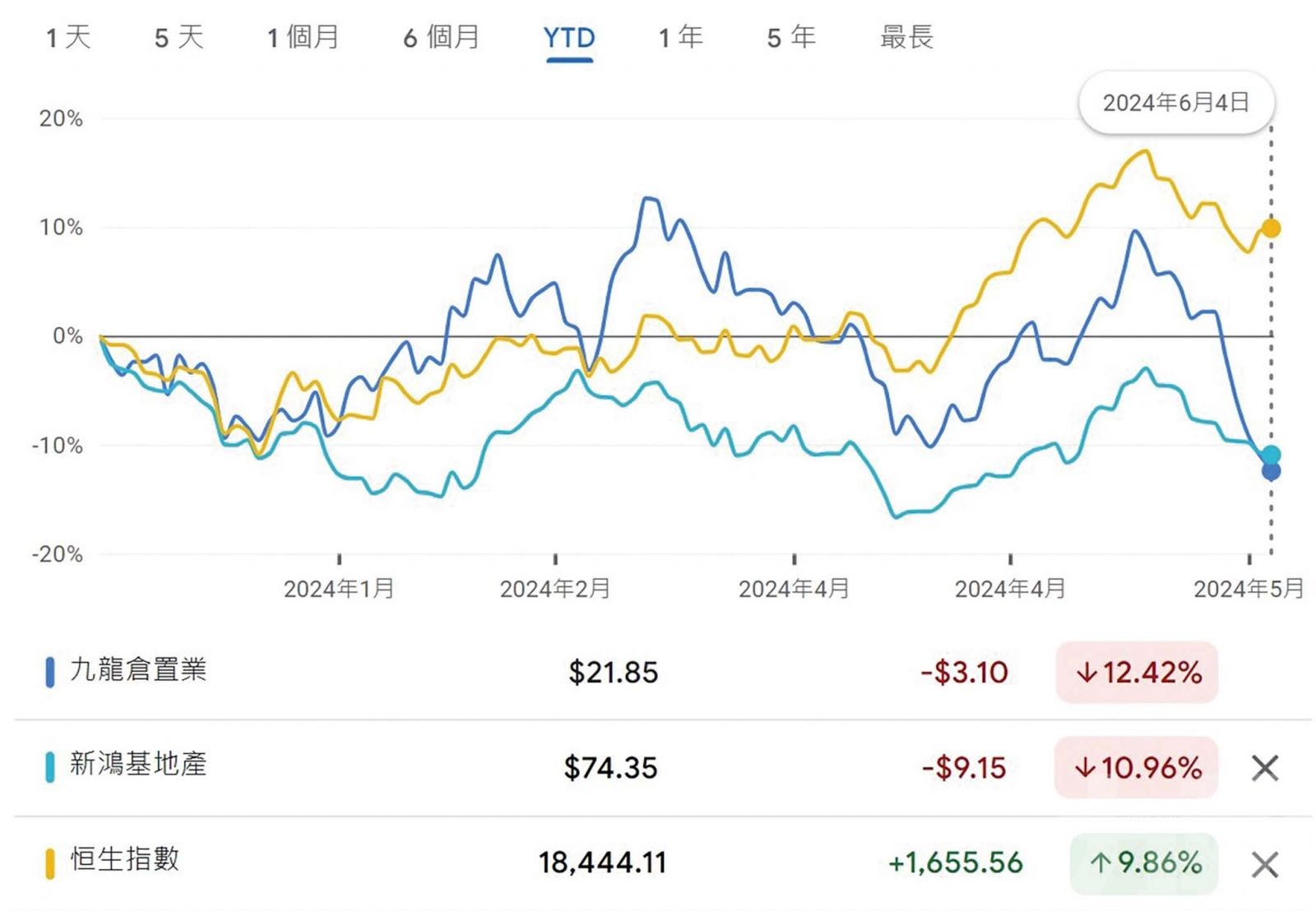Click the 20% y-axis label
Viewport: 1316px width, 911px height.
(61, 118)
